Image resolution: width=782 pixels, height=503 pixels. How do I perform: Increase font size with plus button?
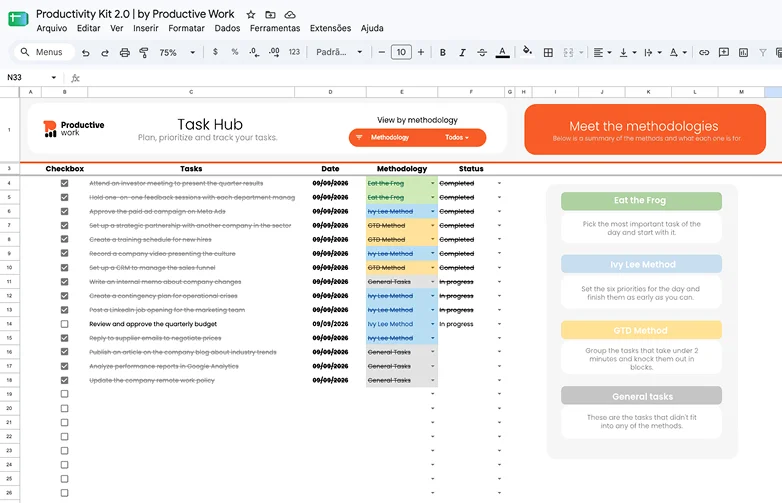coord(420,52)
